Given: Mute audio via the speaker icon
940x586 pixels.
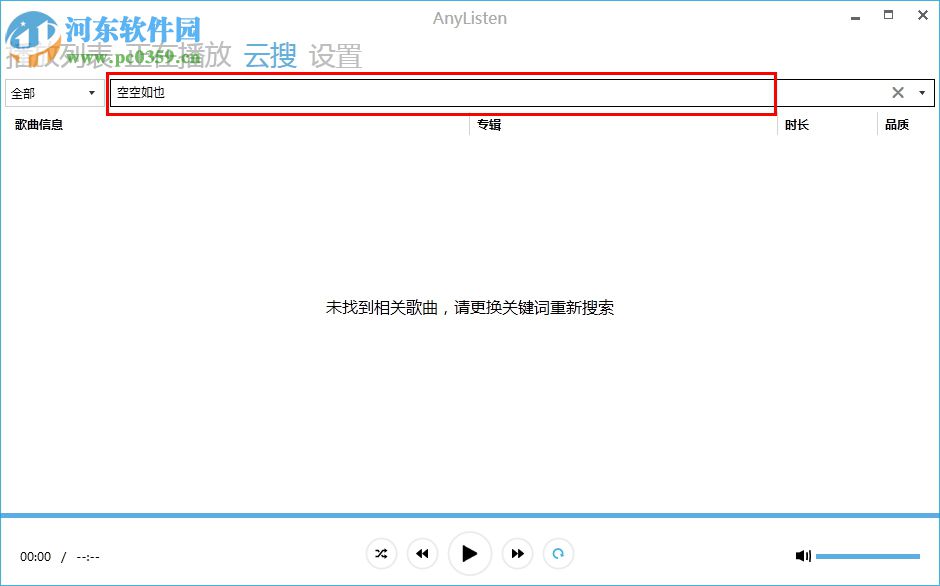Looking at the screenshot, I should tap(804, 555).
